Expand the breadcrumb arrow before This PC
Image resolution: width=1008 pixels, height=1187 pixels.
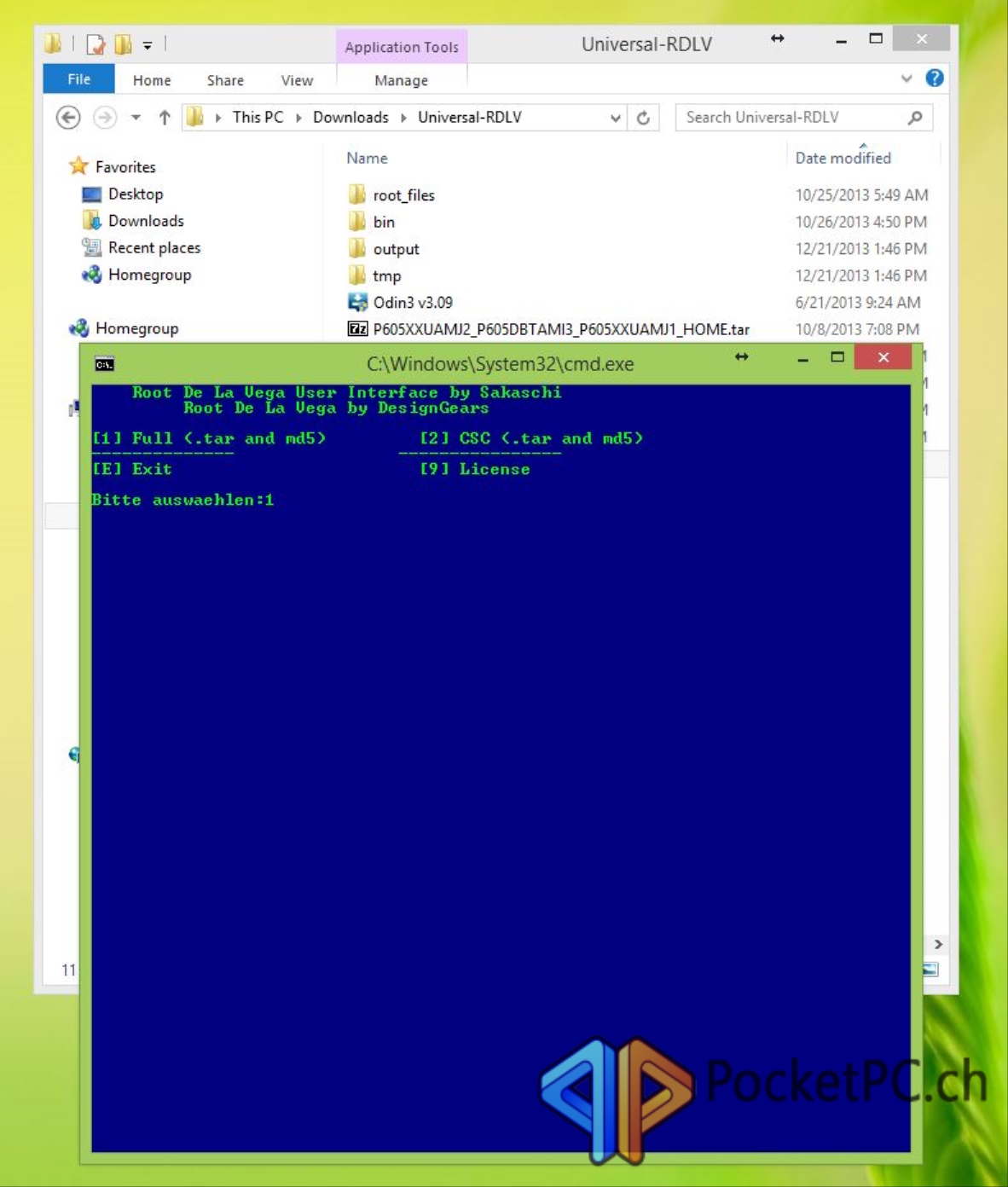tap(218, 118)
